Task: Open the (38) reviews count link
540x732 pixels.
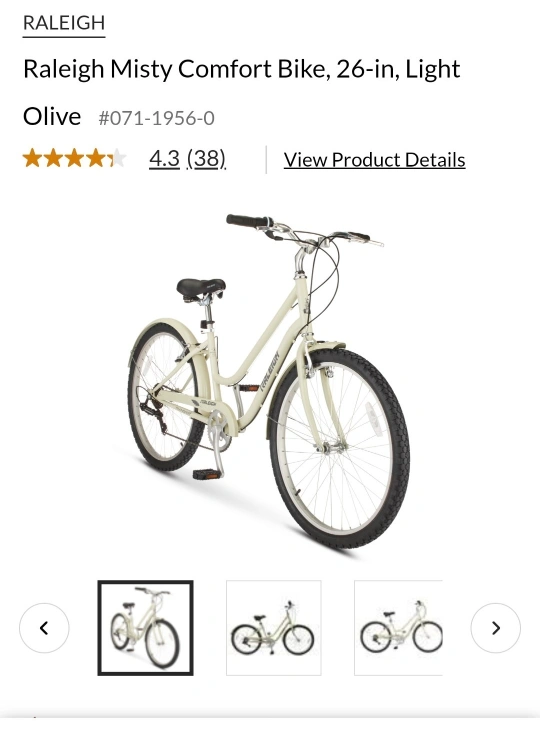Action: (x=206, y=159)
